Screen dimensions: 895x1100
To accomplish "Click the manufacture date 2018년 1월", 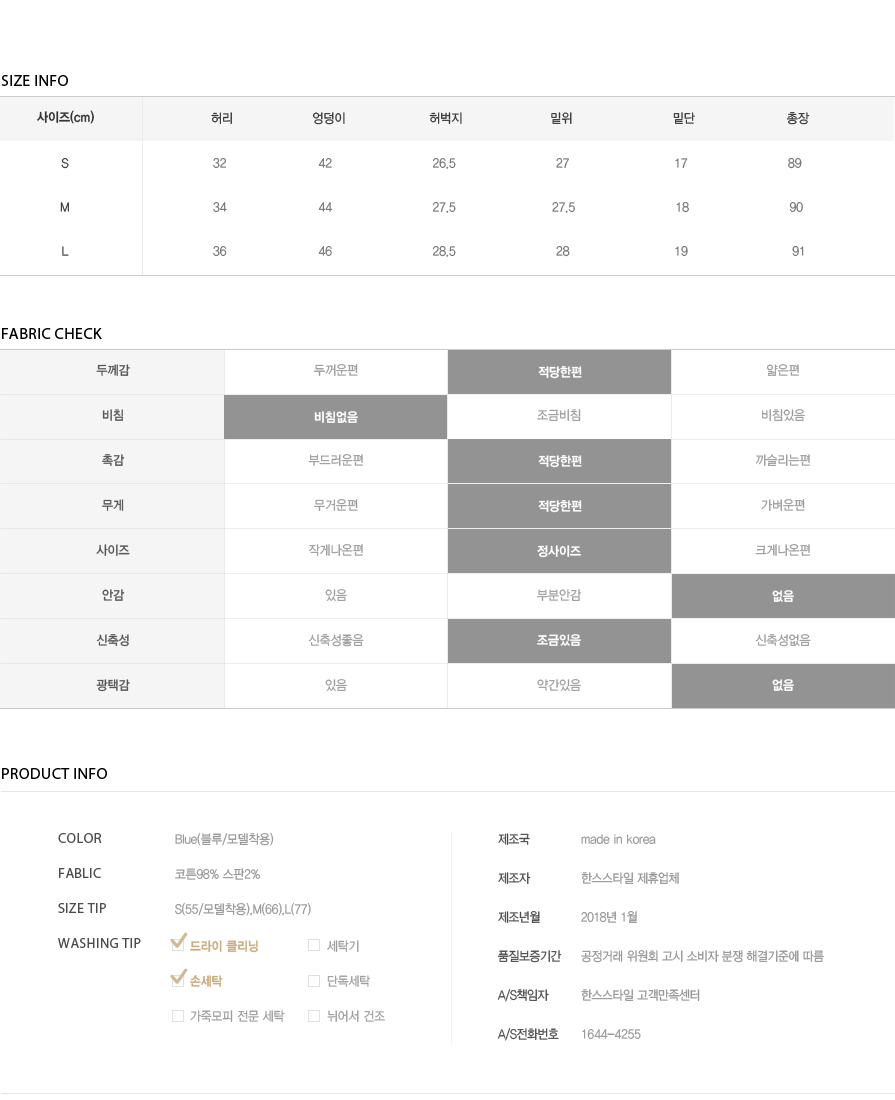I will click(x=609, y=918).
